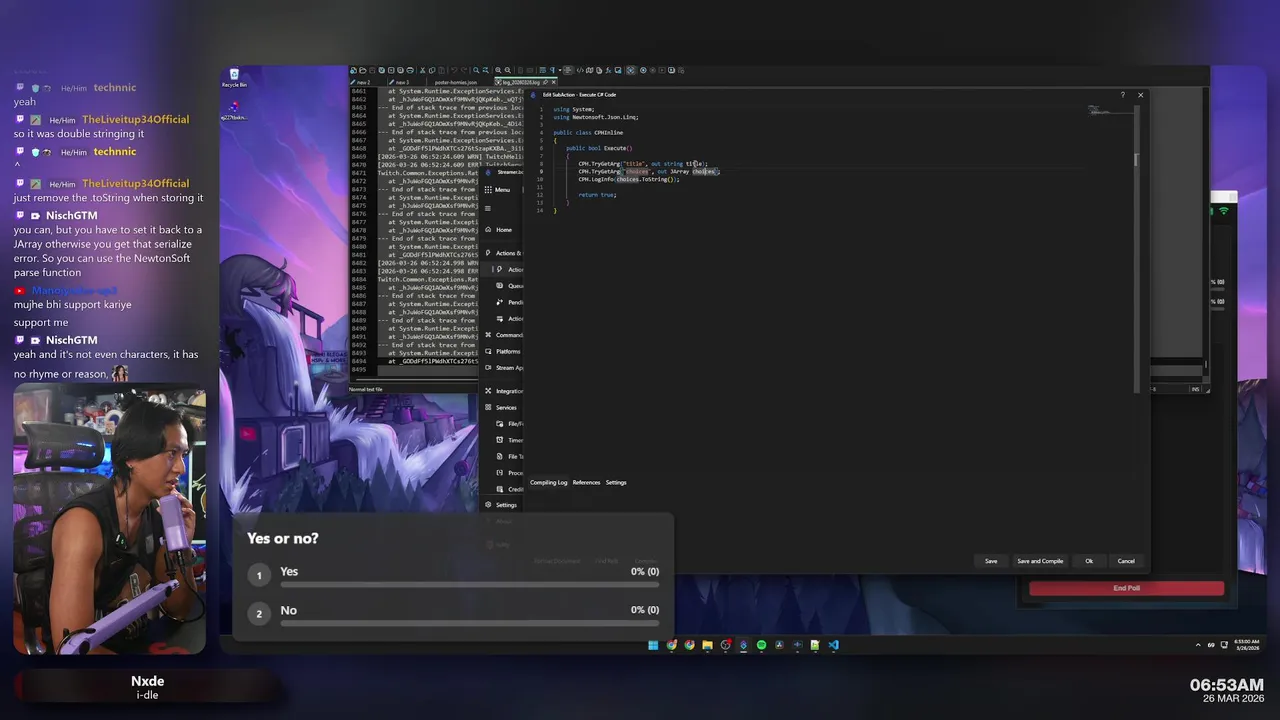This screenshot has height=720, width=1280.
Task: Open Windows Start button on taskbar
Action: pos(653,645)
